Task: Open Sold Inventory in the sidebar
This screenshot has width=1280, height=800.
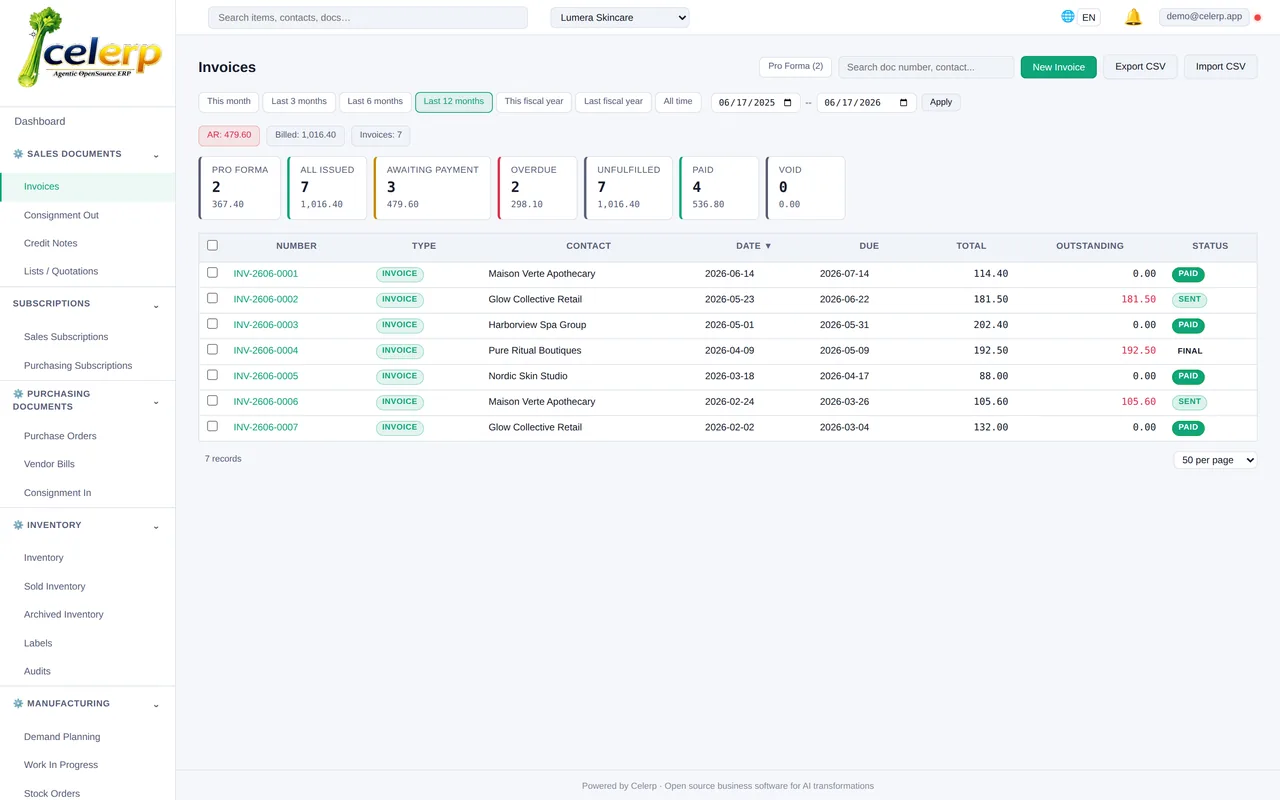Action: coord(55,586)
